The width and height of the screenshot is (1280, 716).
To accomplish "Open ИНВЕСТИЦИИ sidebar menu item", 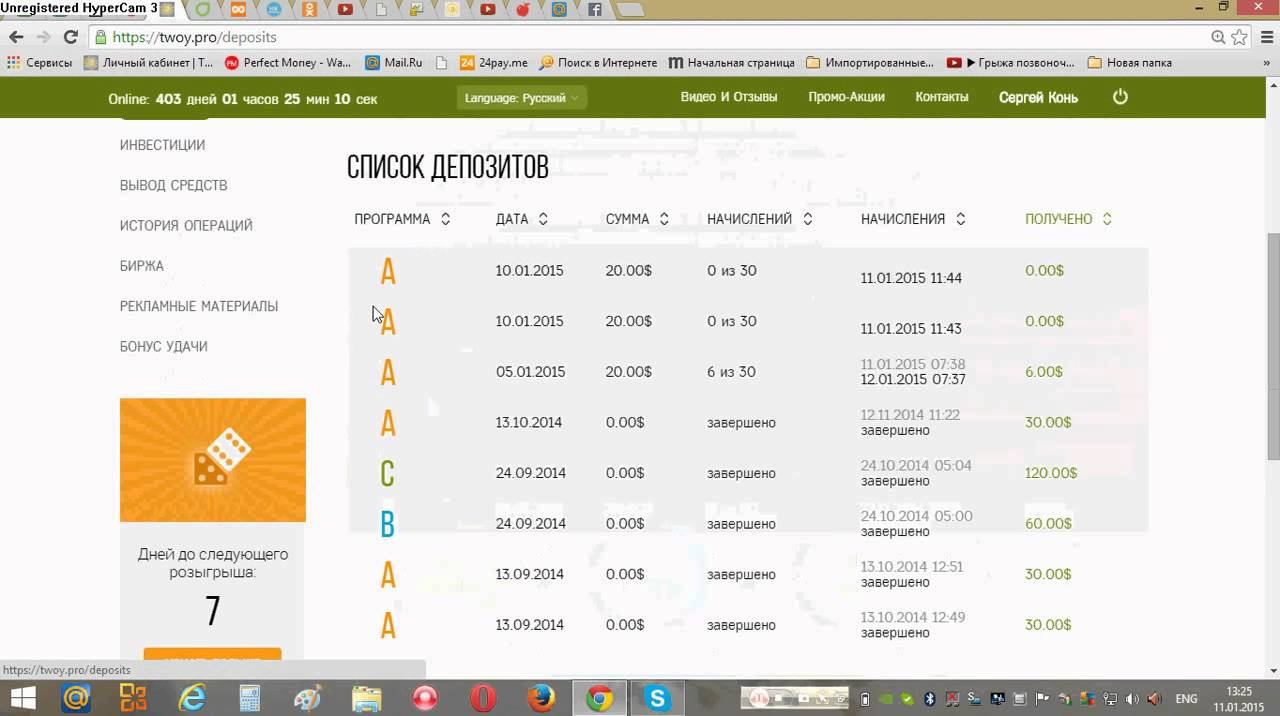I will coord(162,145).
